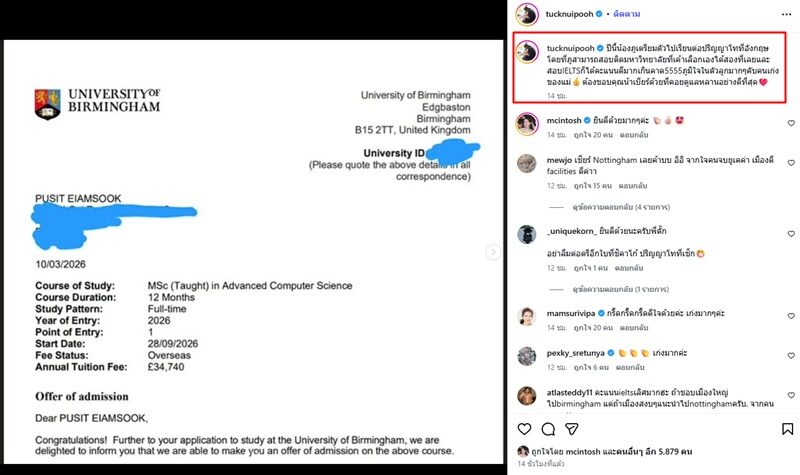Like the mewjo comment heart
Image resolution: width=800 pixels, height=475 pixels.
[x=791, y=163]
